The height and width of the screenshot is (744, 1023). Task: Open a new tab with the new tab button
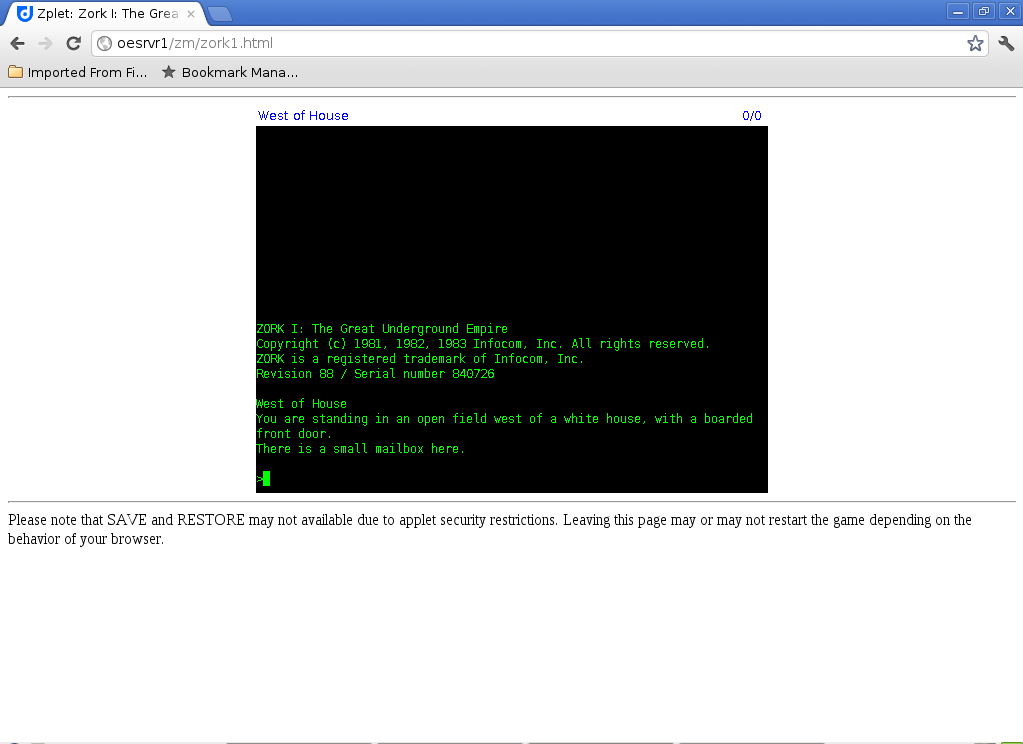(x=220, y=14)
